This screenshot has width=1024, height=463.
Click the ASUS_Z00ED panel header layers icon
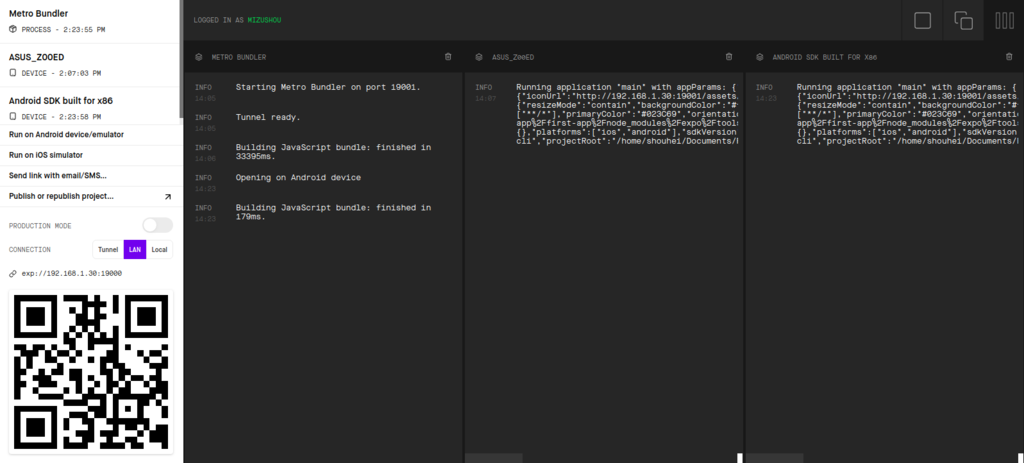click(x=479, y=57)
